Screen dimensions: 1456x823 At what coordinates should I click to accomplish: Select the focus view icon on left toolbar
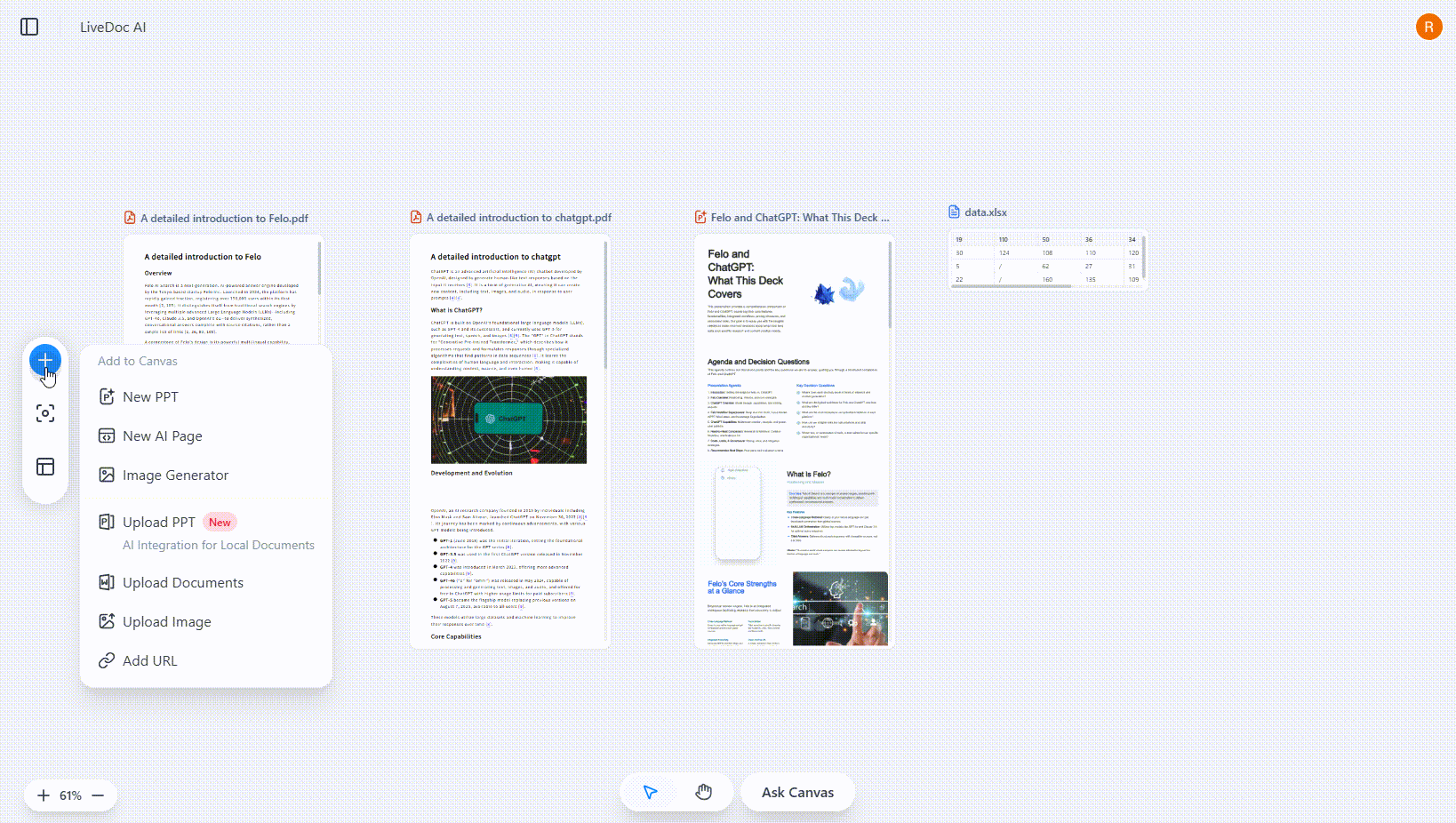coord(44,413)
